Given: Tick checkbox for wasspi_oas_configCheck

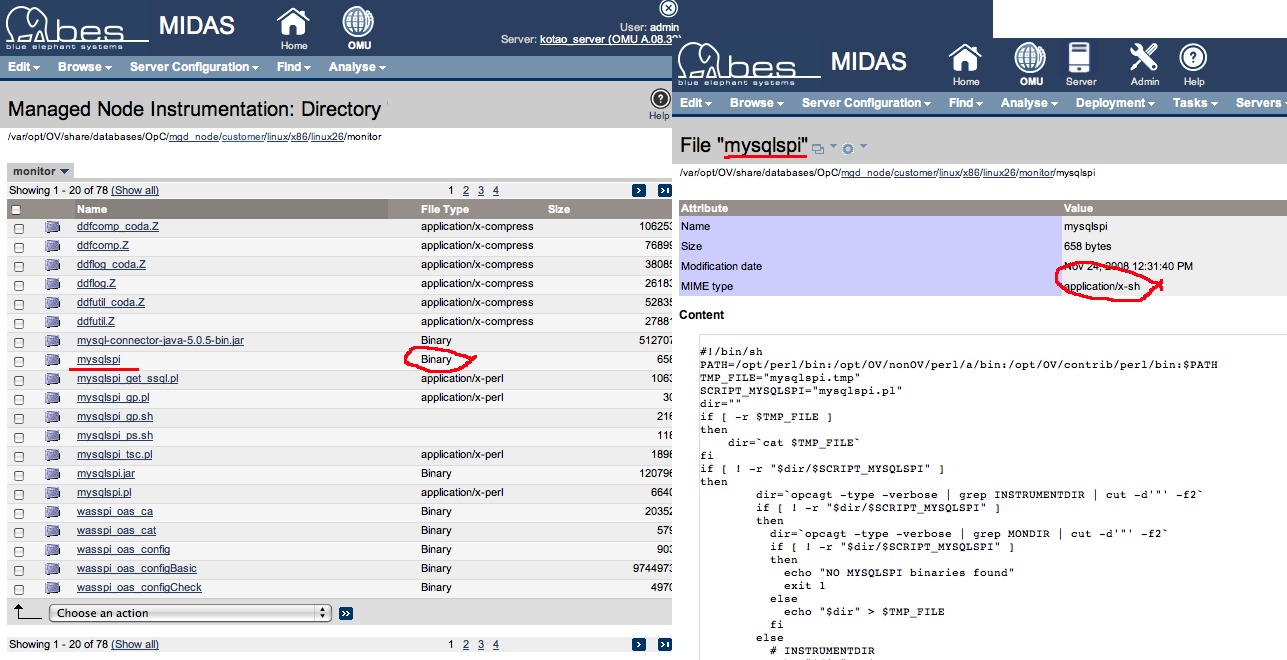Looking at the screenshot, I should point(18,589).
